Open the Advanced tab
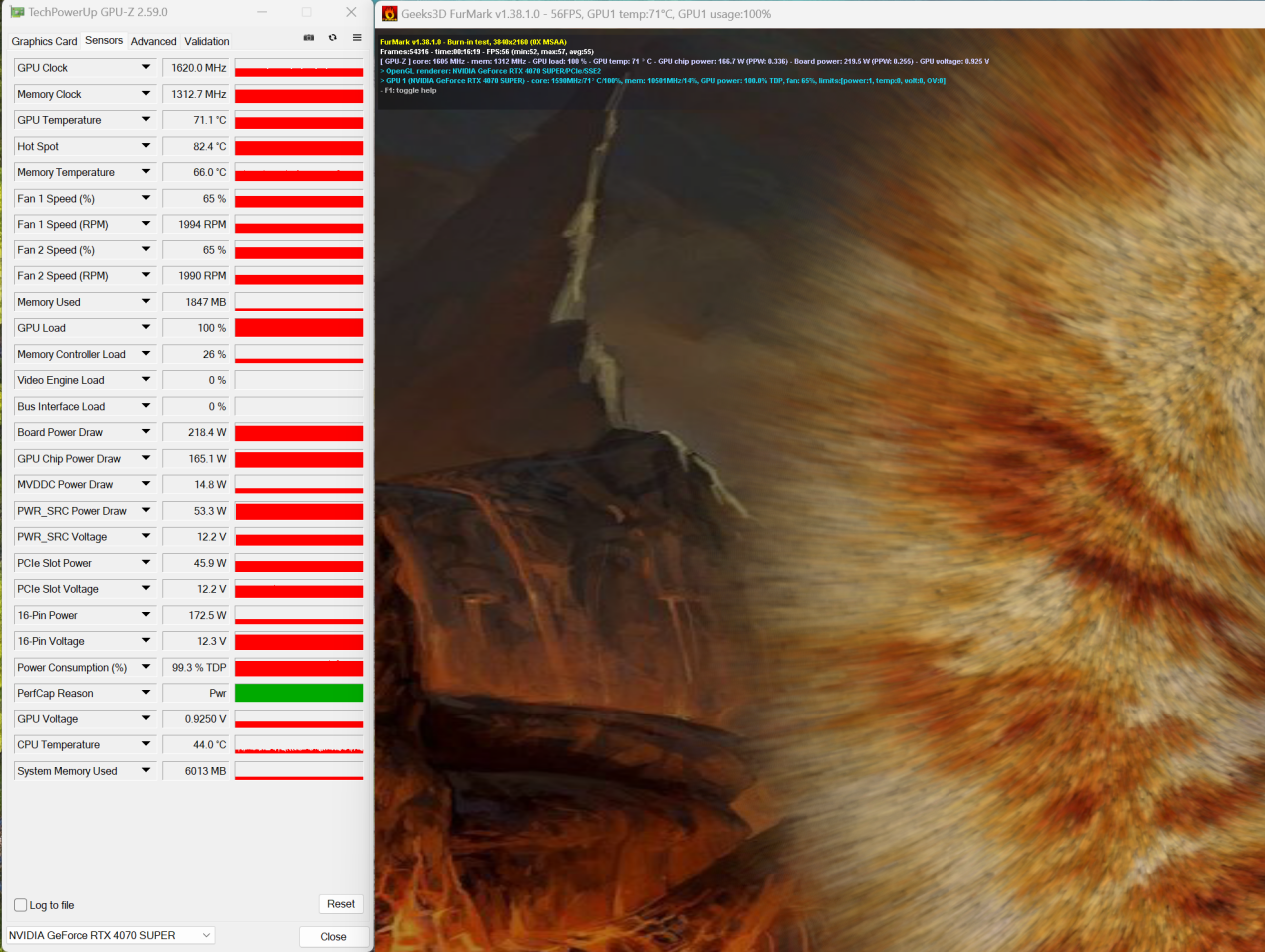 (153, 41)
